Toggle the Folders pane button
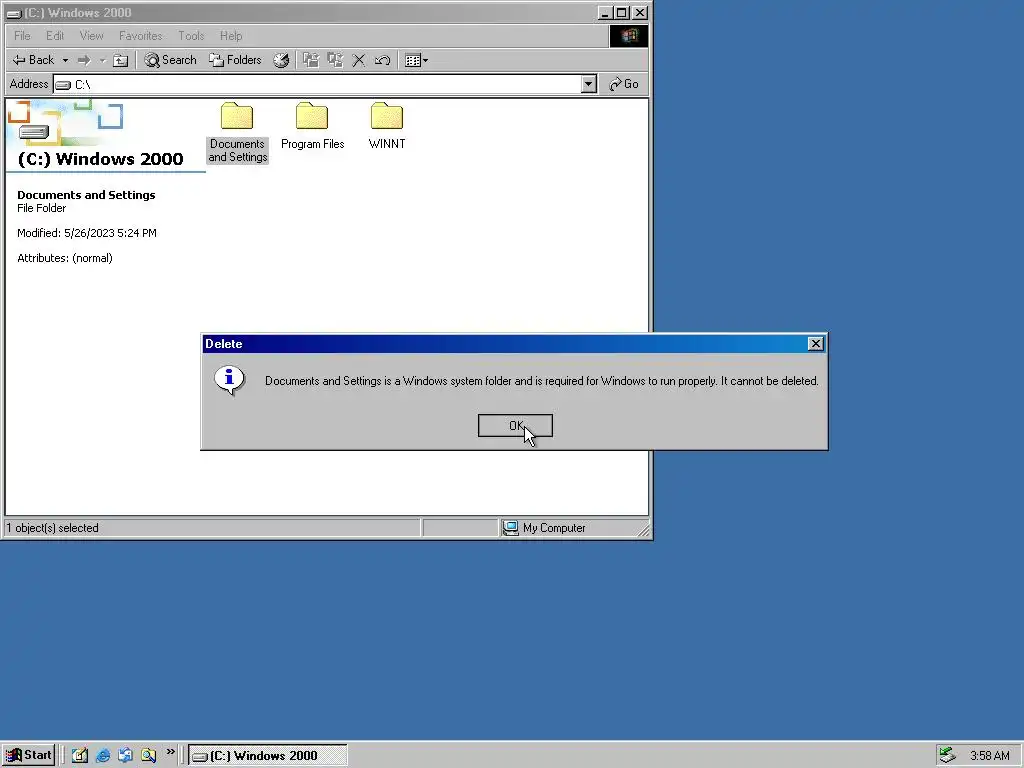Image resolution: width=1024 pixels, height=768 pixels. tap(235, 60)
